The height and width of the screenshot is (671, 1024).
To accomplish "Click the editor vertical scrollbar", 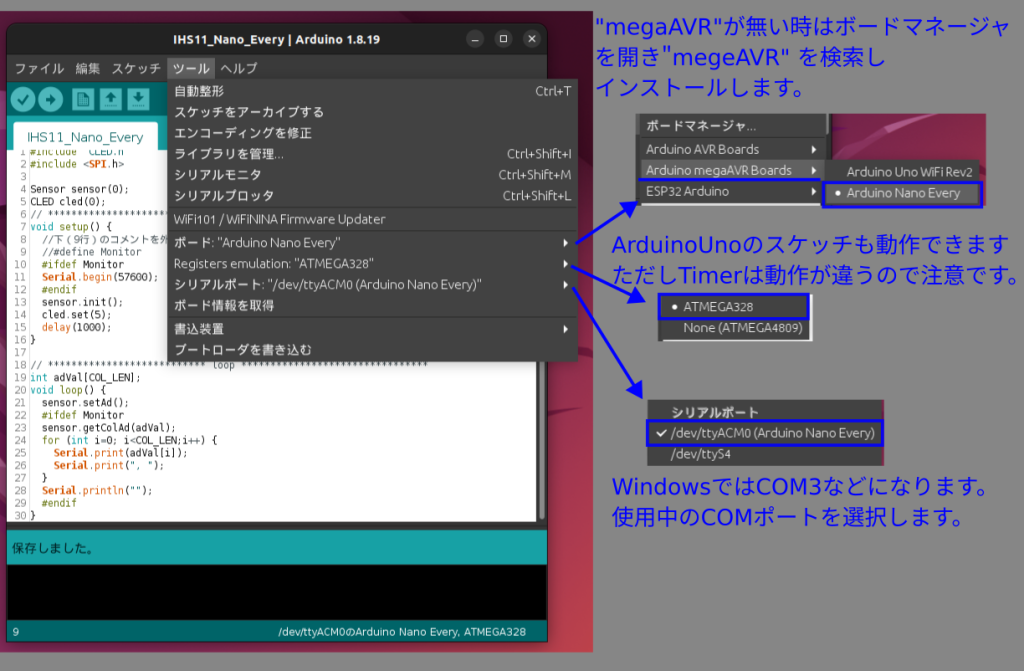I will click(541, 441).
